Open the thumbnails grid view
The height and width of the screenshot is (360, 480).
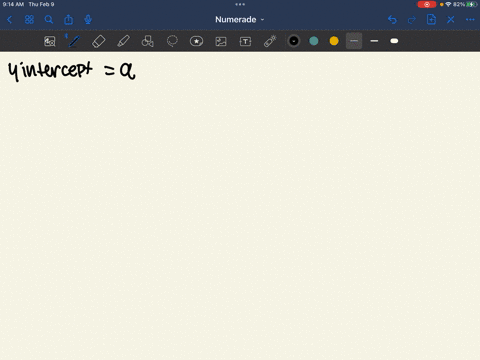29,20
